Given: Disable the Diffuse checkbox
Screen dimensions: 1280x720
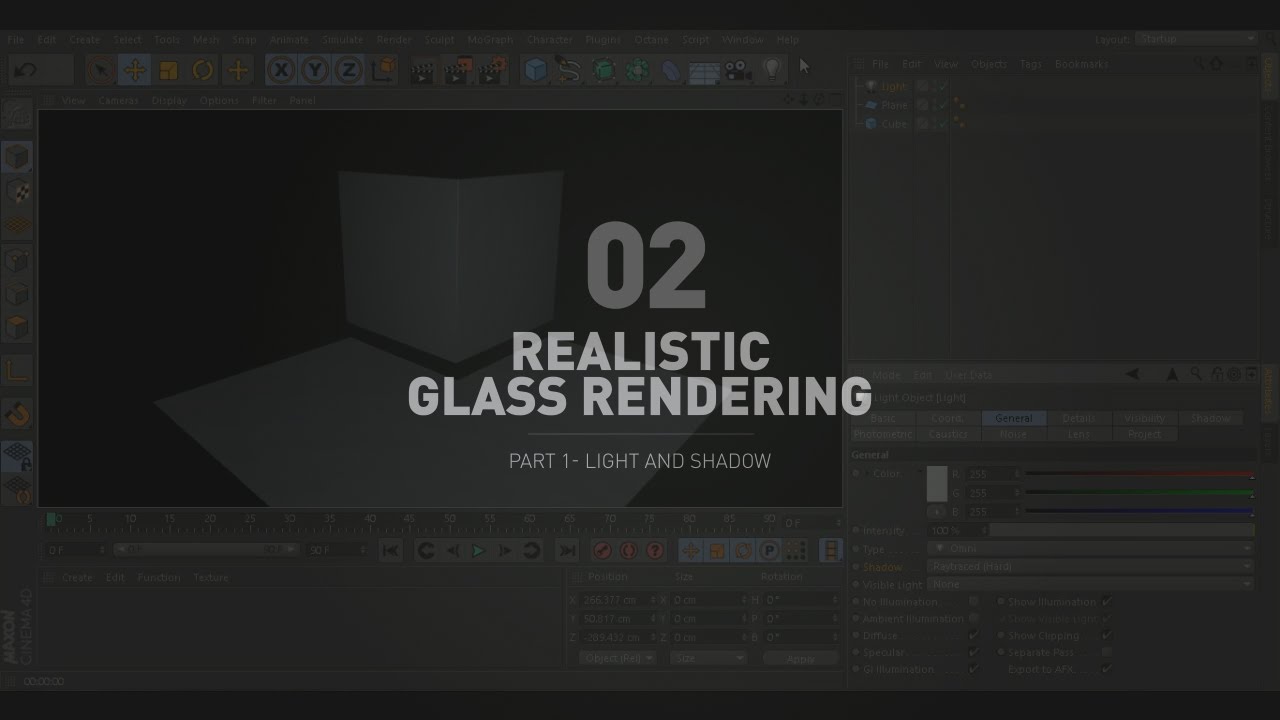Looking at the screenshot, I should [973, 635].
